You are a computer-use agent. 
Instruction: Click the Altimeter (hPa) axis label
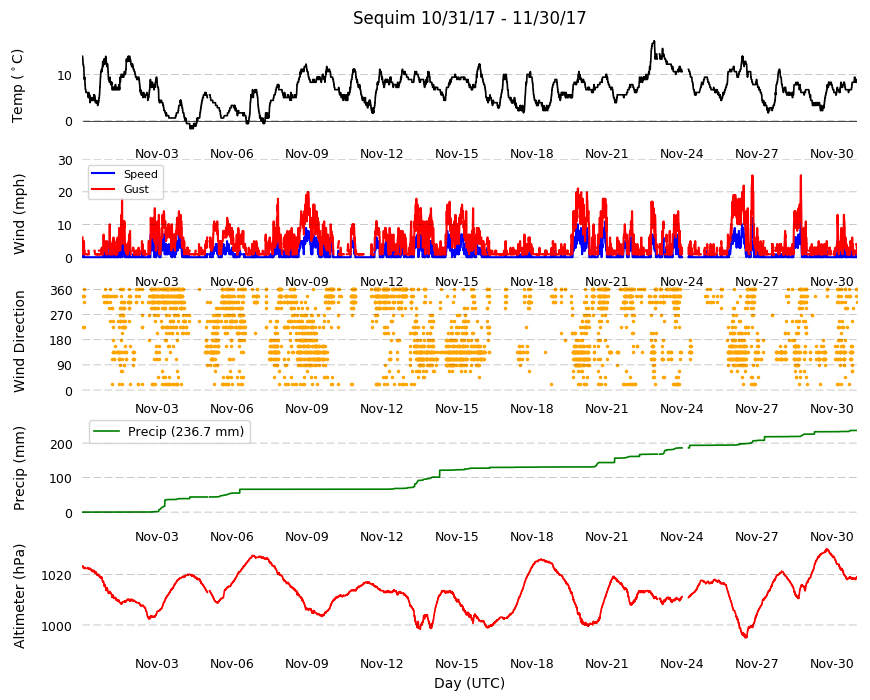[x=19, y=596]
